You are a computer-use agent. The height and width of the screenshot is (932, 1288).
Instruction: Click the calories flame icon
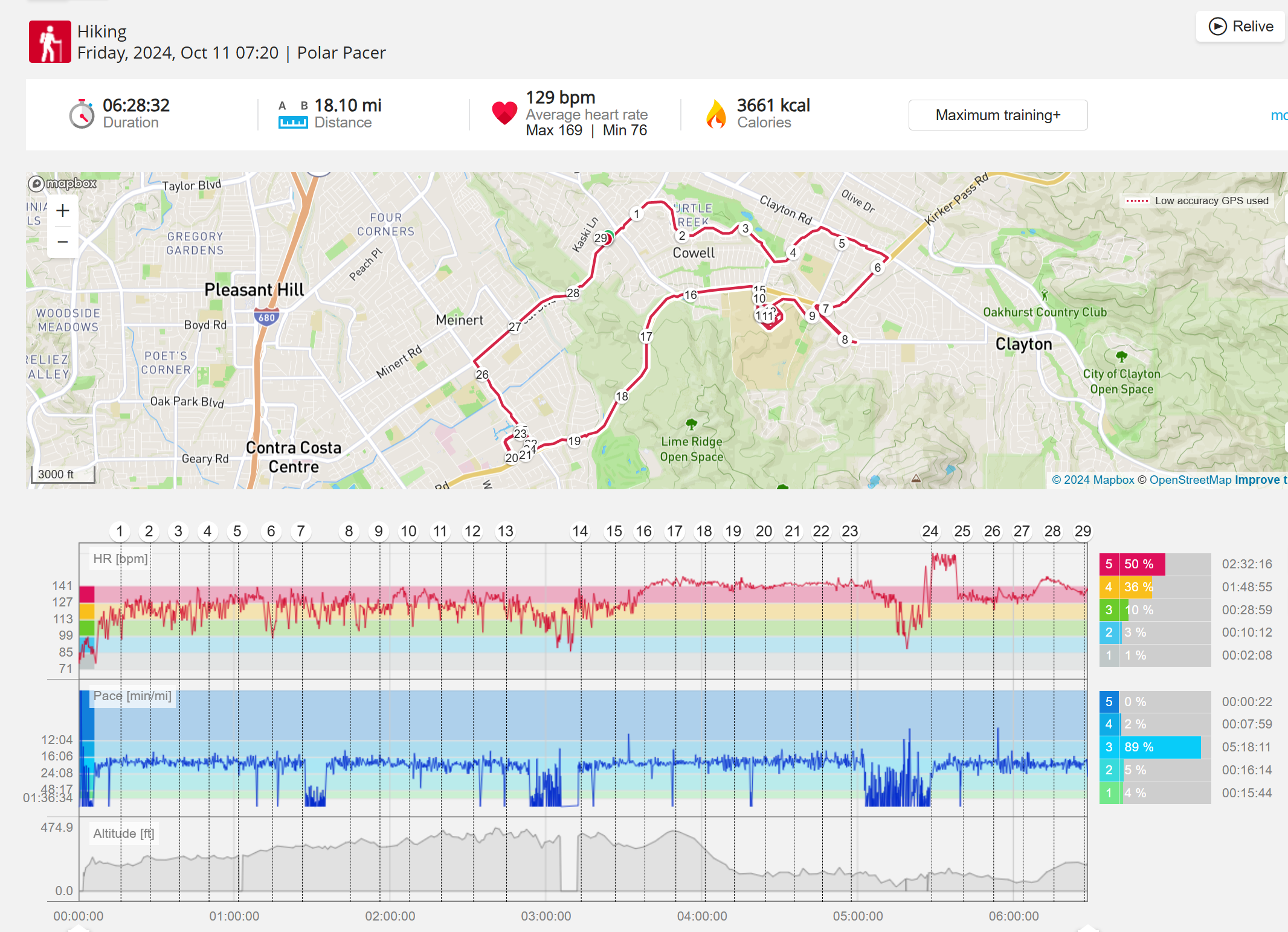click(716, 114)
